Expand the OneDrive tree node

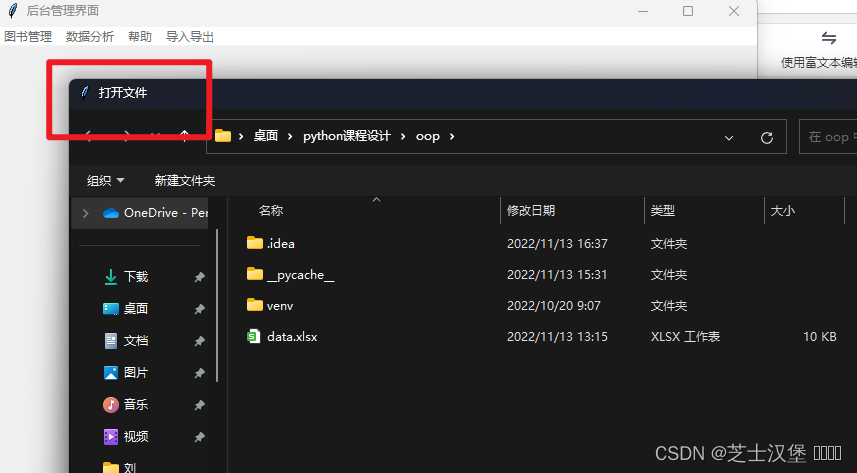coord(86,213)
